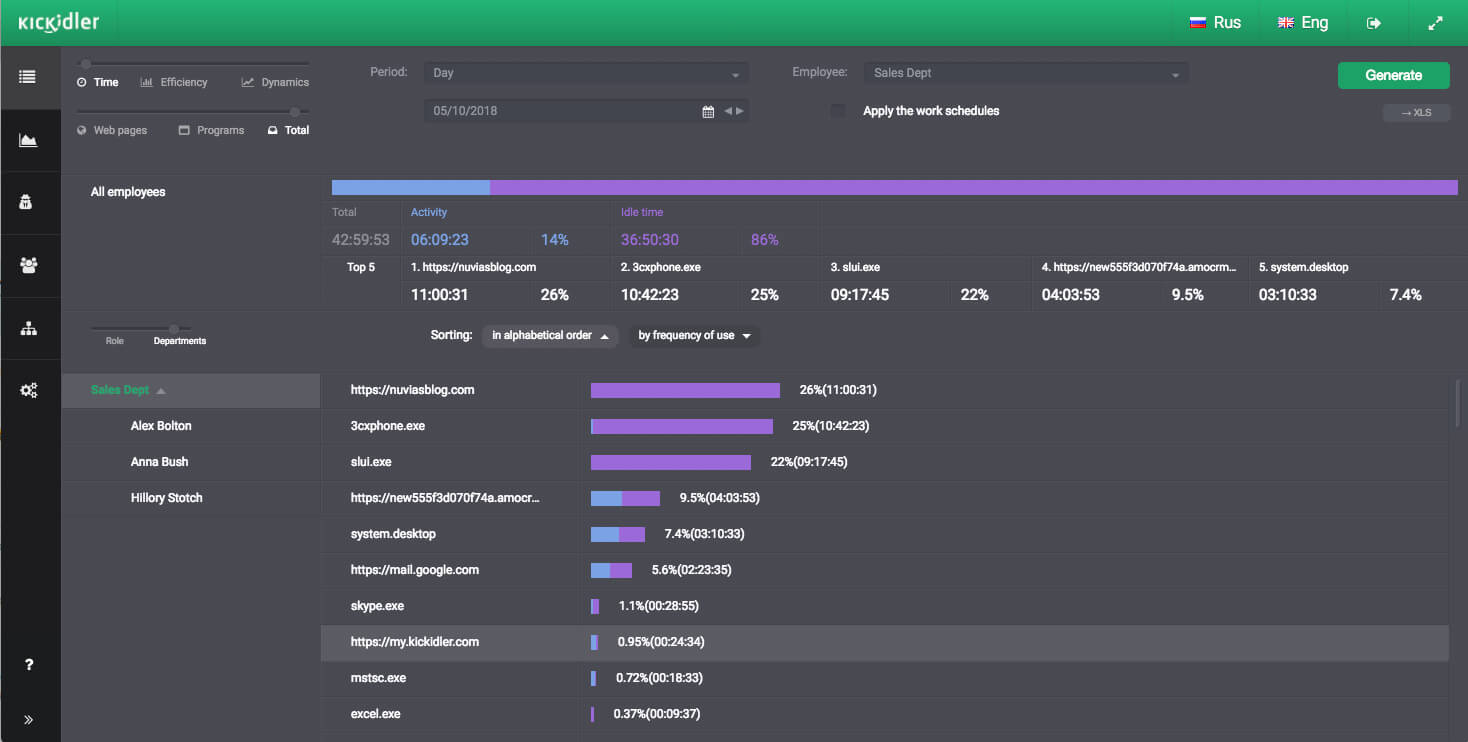Screen dimensions: 1468x742
Task: Open the help question mark icon
Action: (29, 666)
